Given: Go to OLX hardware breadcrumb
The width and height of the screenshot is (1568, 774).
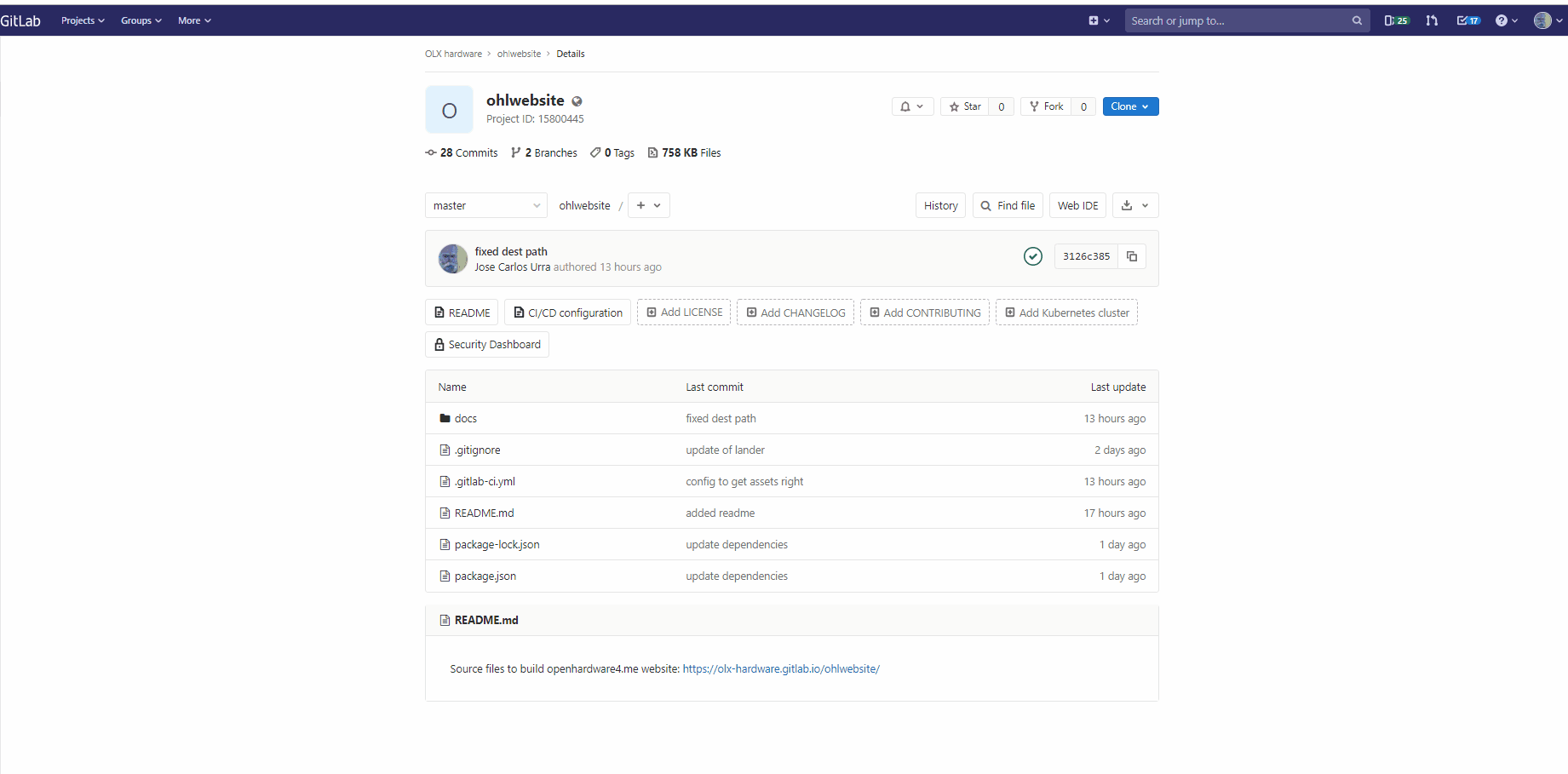Looking at the screenshot, I should 453,54.
